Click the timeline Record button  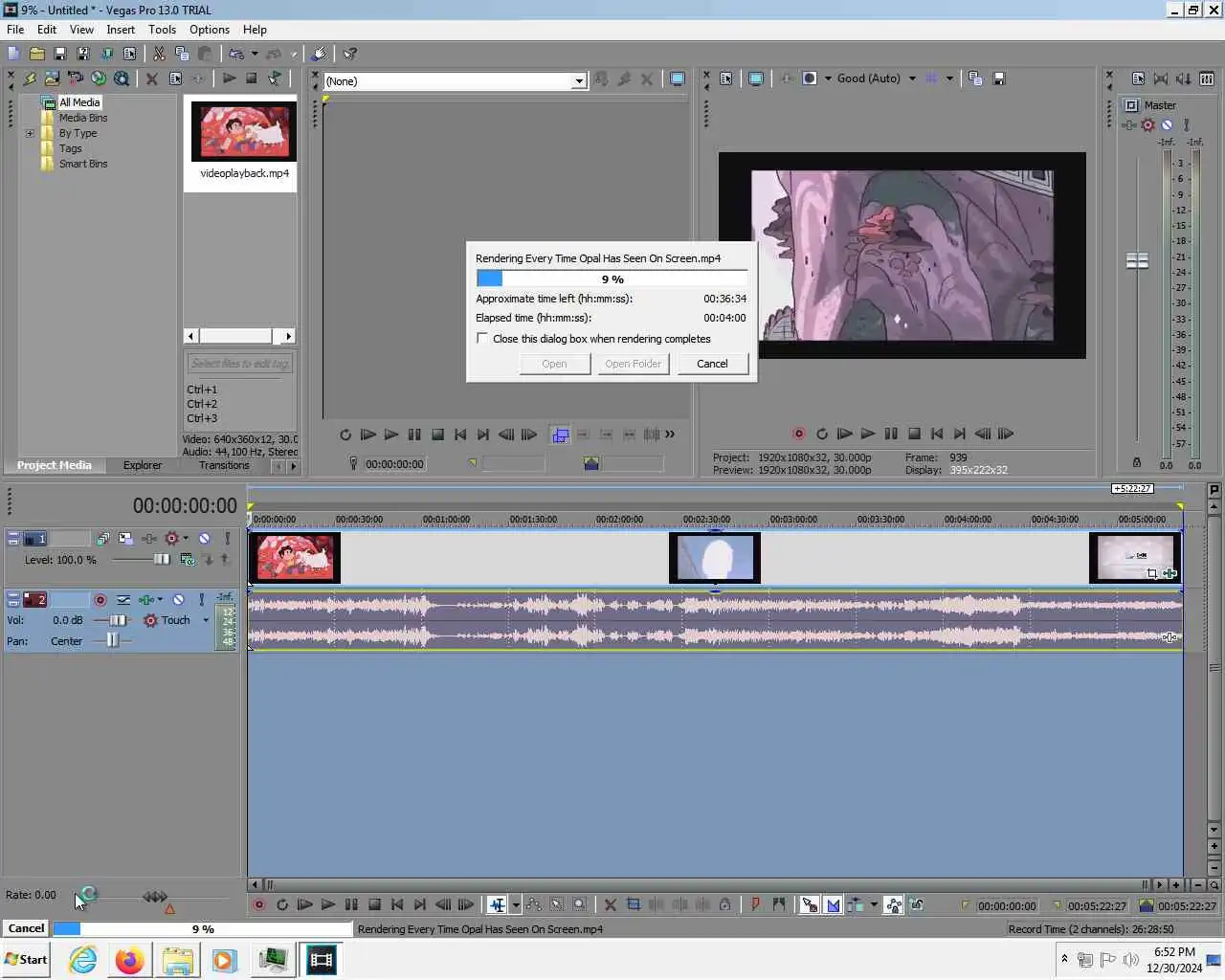pos(258,904)
